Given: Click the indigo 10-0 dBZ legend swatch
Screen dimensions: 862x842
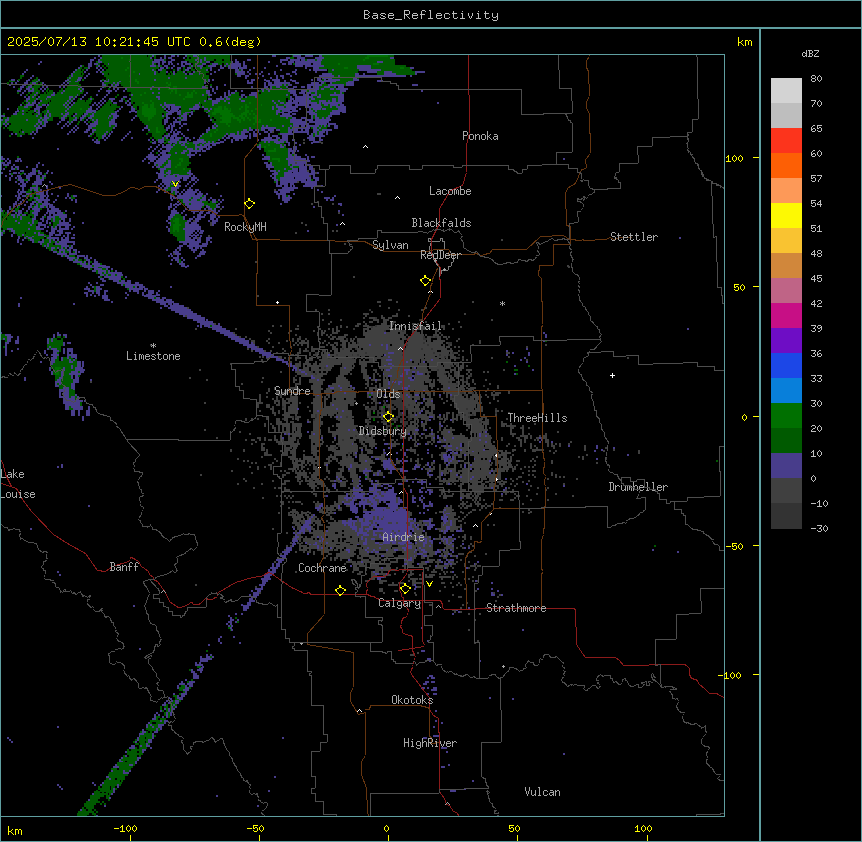Looking at the screenshot, I should point(786,466).
